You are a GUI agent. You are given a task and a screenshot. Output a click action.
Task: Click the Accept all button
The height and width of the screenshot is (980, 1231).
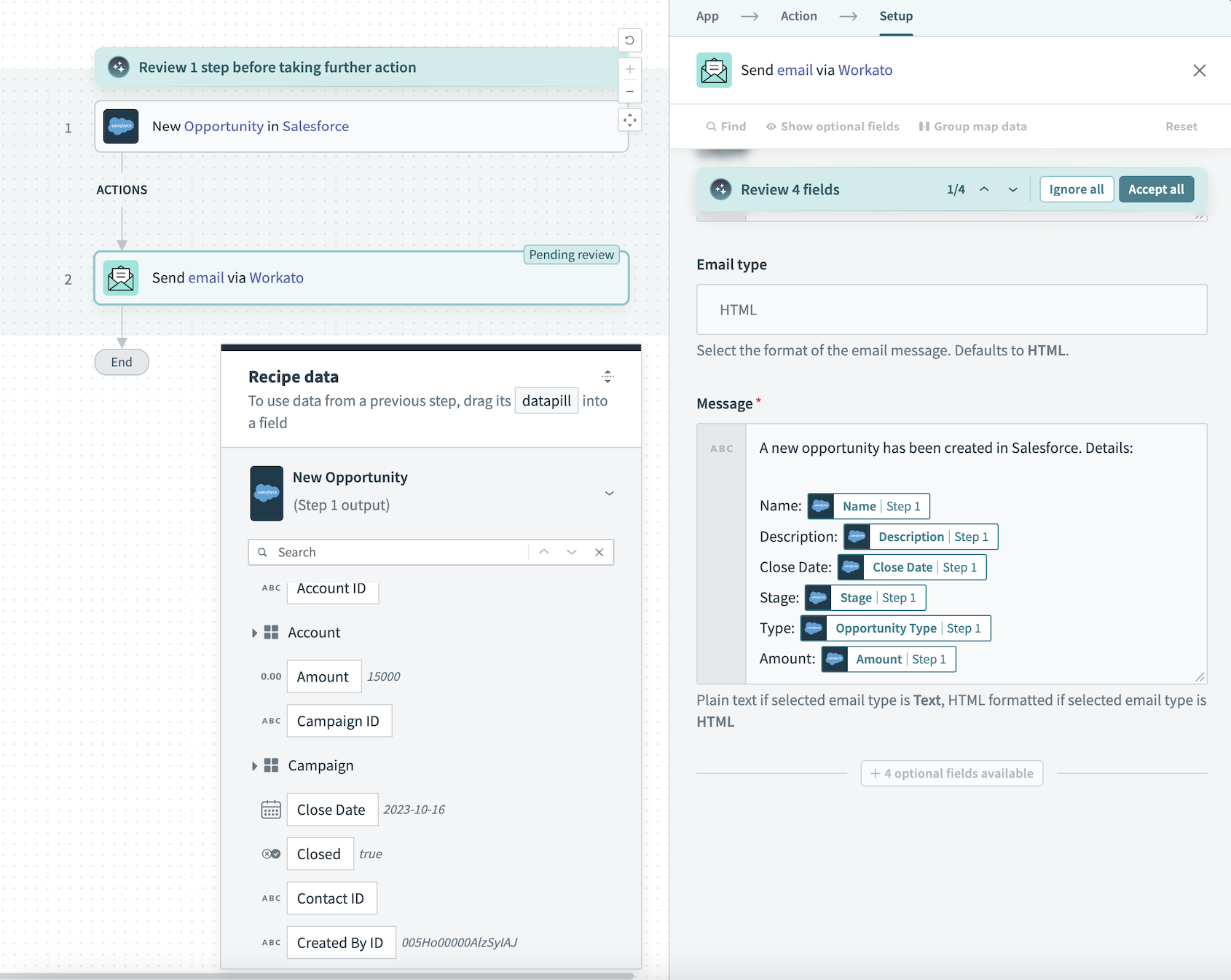click(x=1156, y=189)
